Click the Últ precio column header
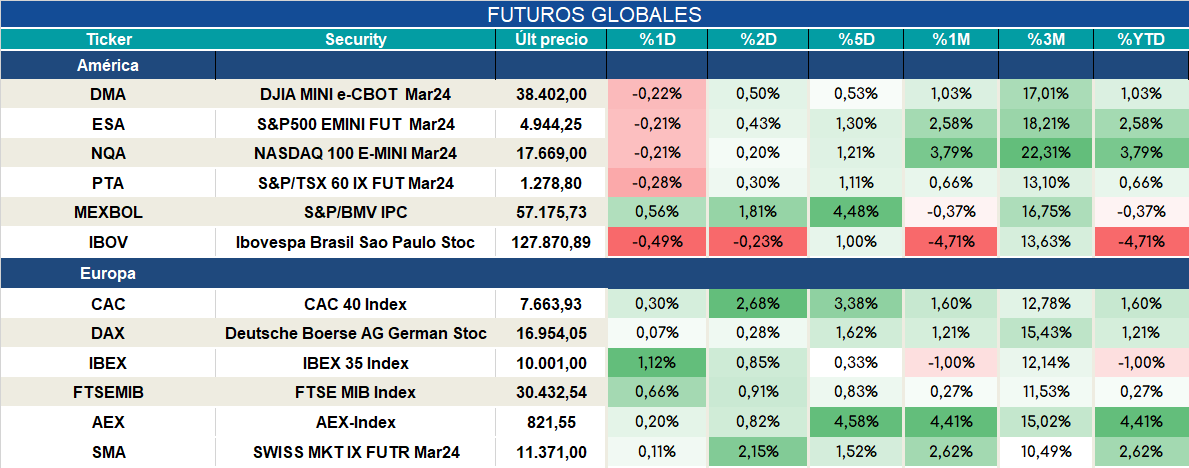Image resolution: width=1189 pixels, height=468 pixels. tap(551, 40)
